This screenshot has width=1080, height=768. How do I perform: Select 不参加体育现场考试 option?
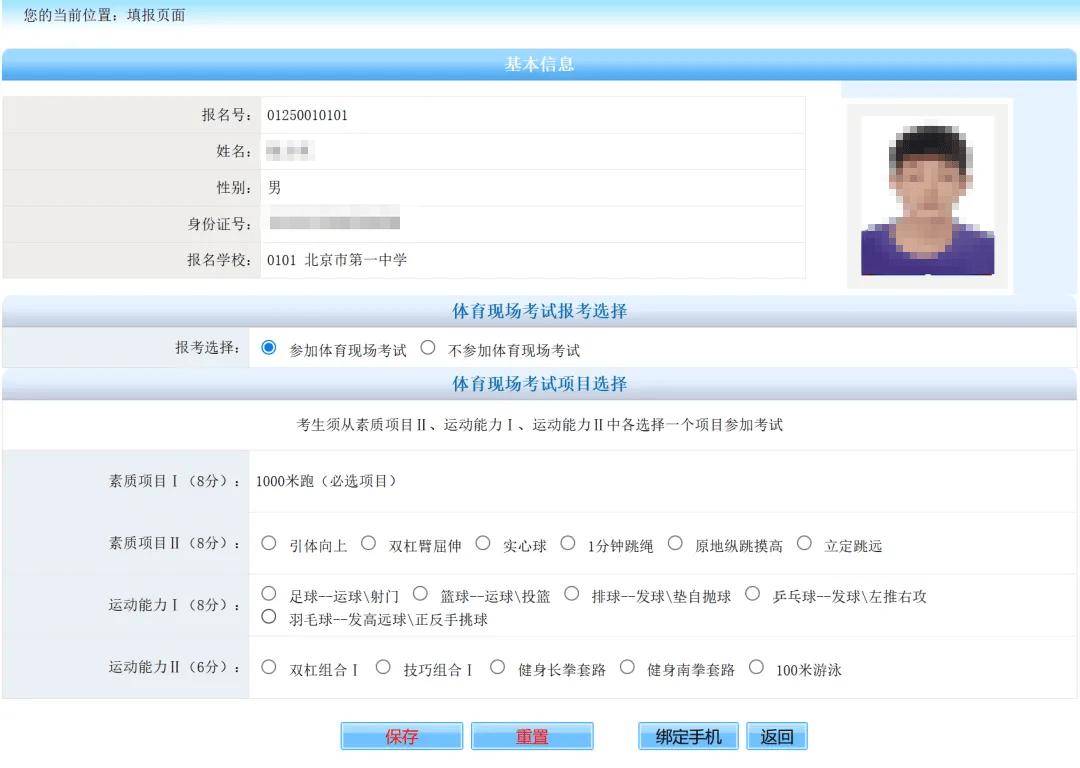click(428, 347)
